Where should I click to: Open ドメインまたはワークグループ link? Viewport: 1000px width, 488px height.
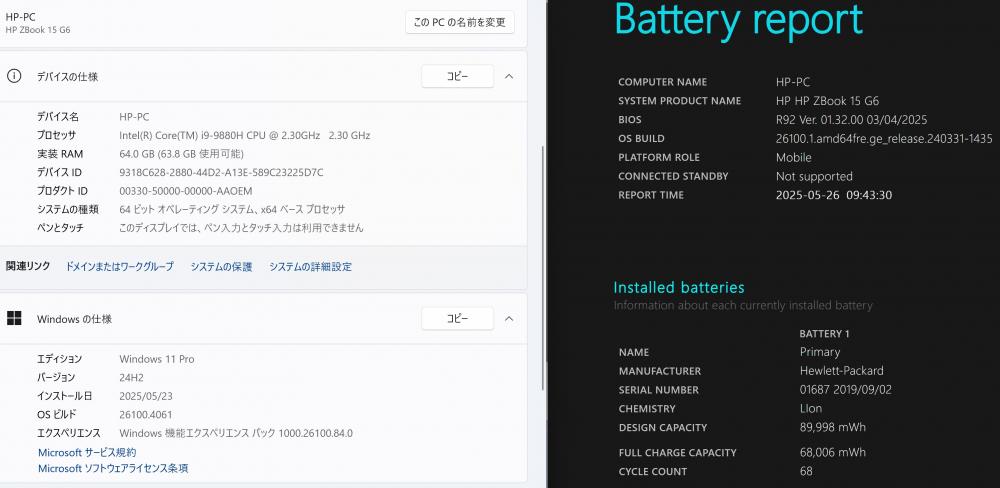pyautogui.click(x=119, y=267)
